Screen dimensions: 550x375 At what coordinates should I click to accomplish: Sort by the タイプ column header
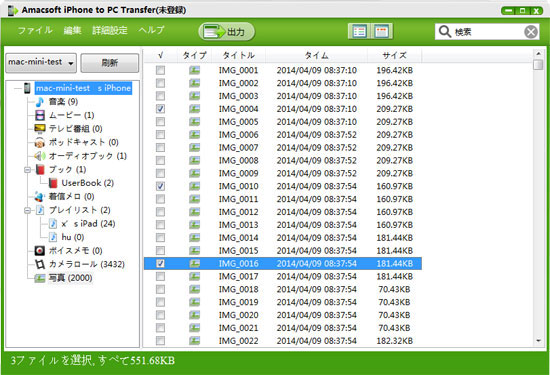click(x=194, y=55)
